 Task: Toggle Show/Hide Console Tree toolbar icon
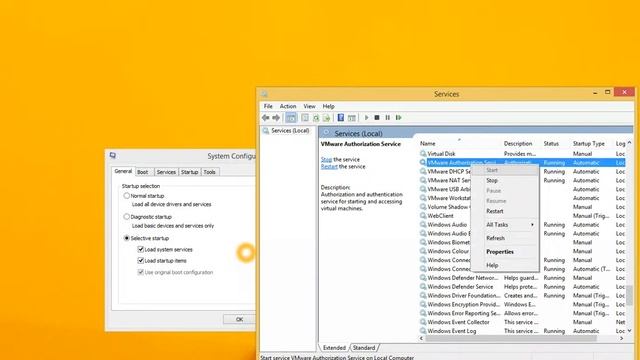click(291, 118)
